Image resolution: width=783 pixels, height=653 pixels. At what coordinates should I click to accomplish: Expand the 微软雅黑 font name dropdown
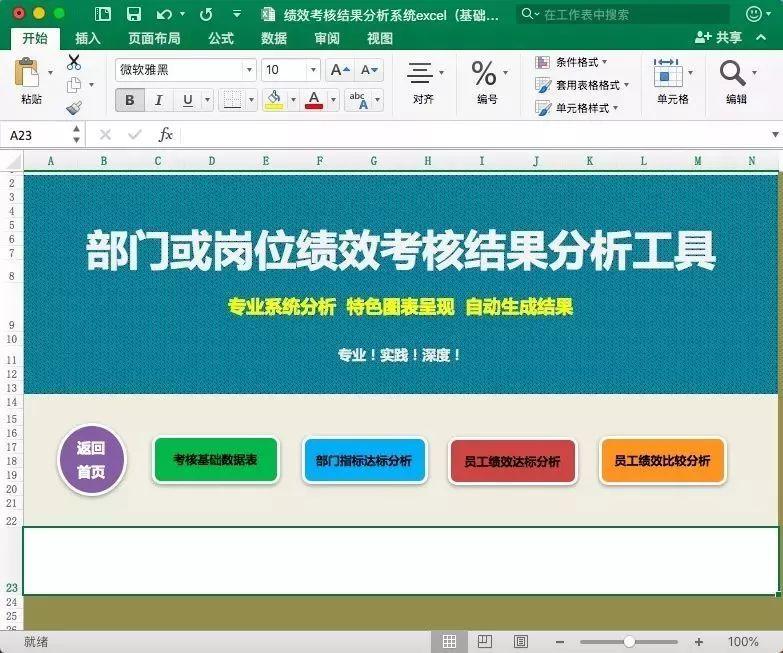pyautogui.click(x=249, y=70)
